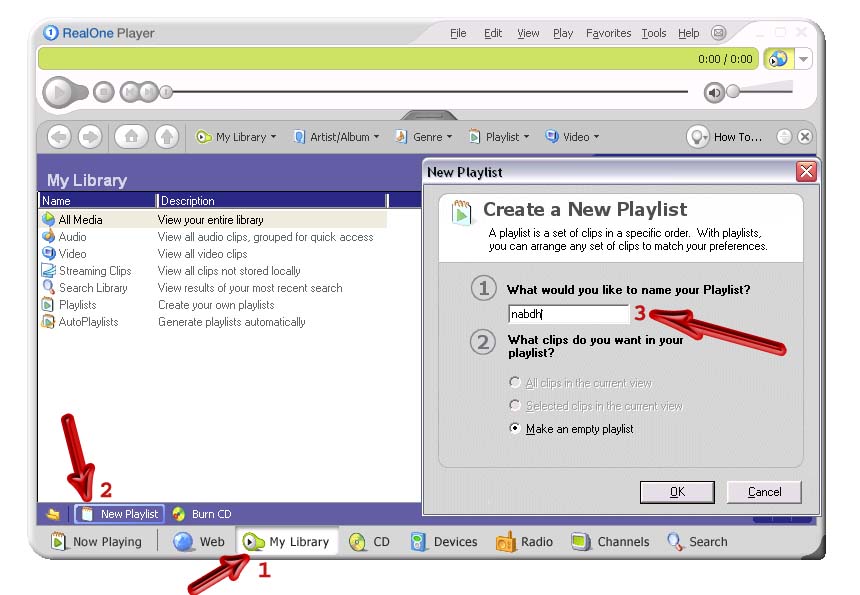Click the RealOne Player logo icon

pos(50,33)
